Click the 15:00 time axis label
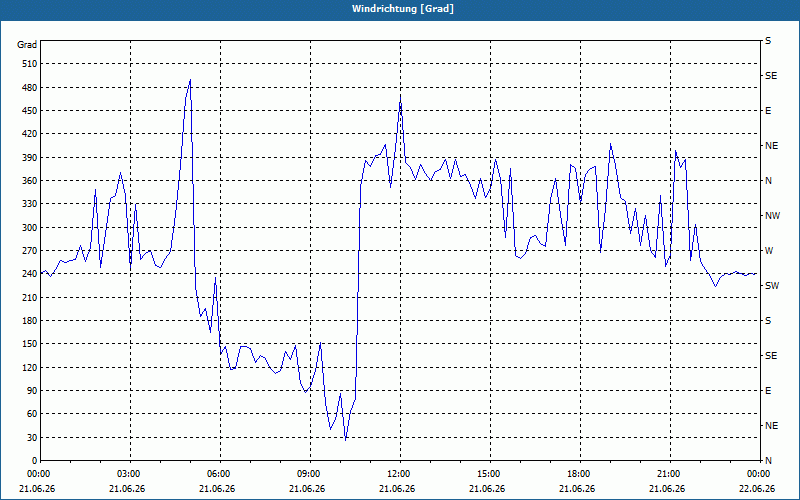 click(x=490, y=473)
